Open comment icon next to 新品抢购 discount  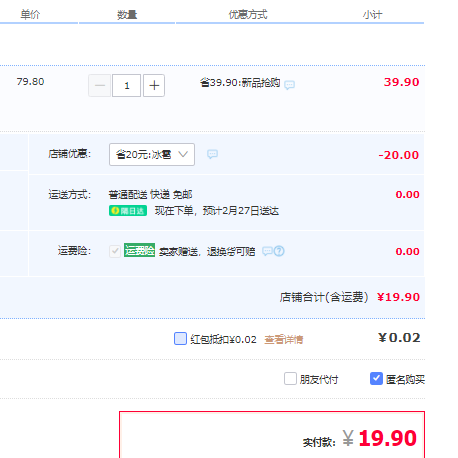point(289,85)
